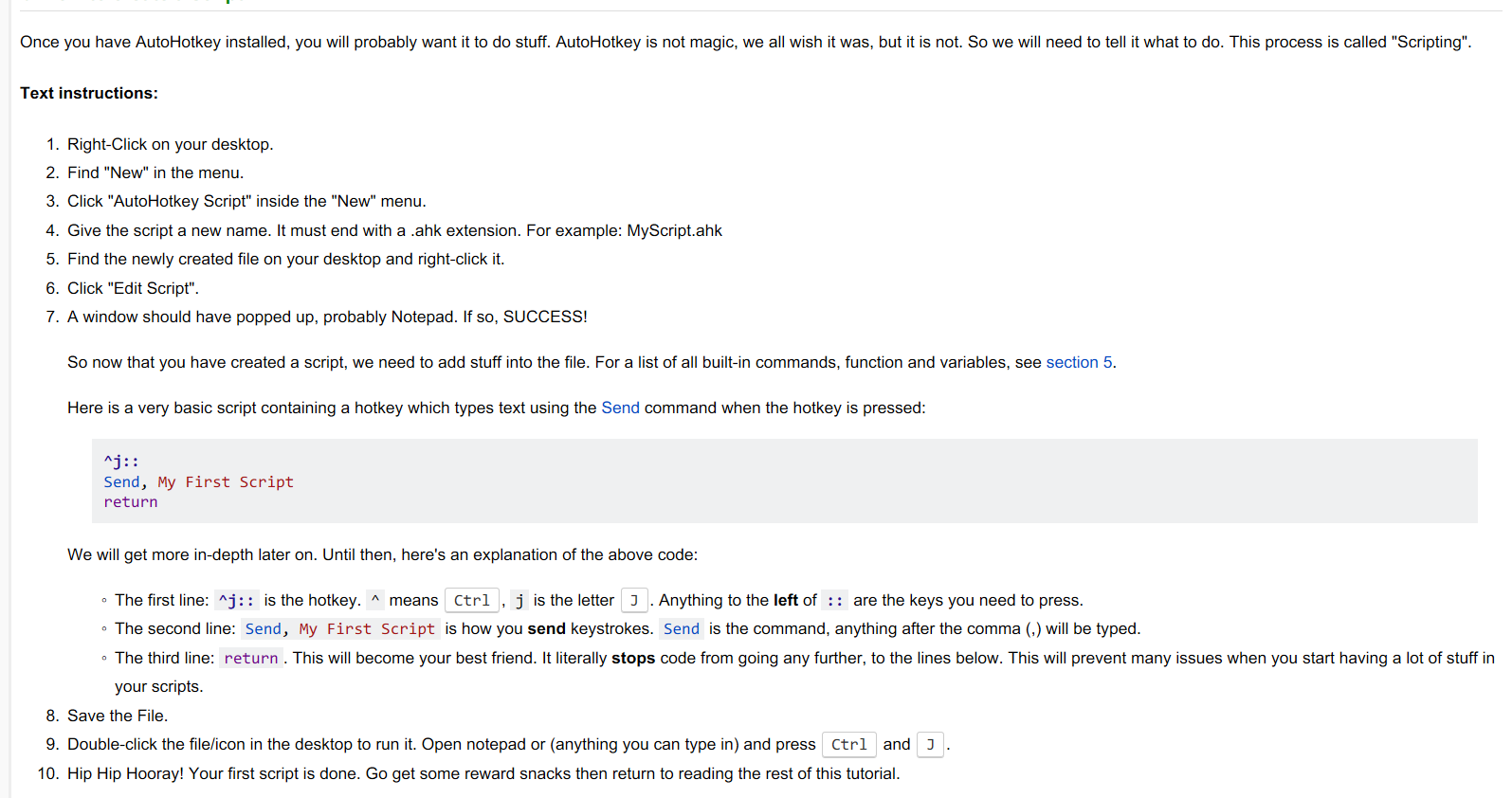The height and width of the screenshot is (798, 1512).
Task: Click the ^j:: line in the code block
Action: click(x=121, y=462)
